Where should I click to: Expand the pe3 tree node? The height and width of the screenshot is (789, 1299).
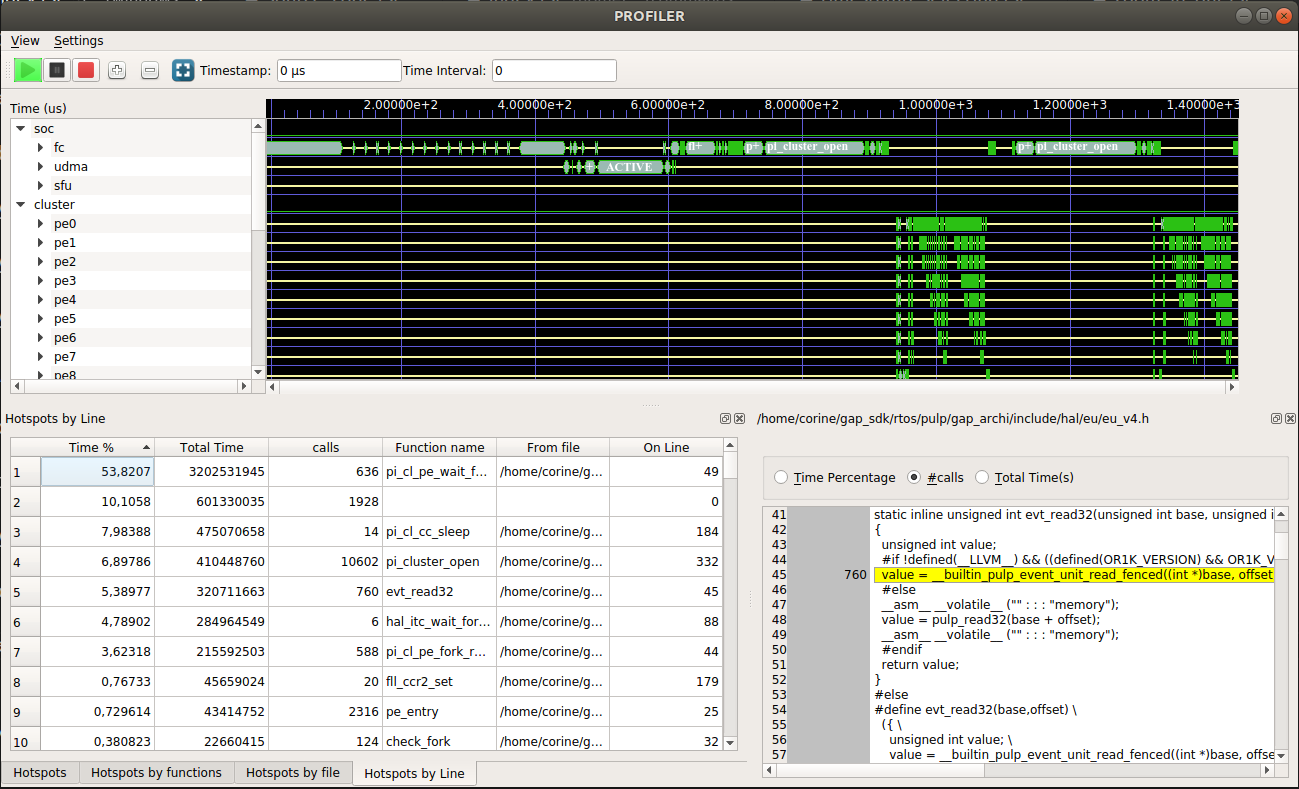[x=41, y=281]
